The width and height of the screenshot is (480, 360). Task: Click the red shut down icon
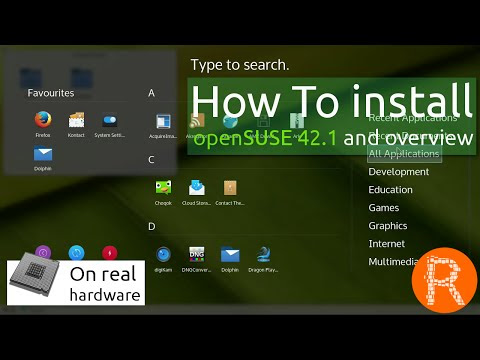coord(110,252)
